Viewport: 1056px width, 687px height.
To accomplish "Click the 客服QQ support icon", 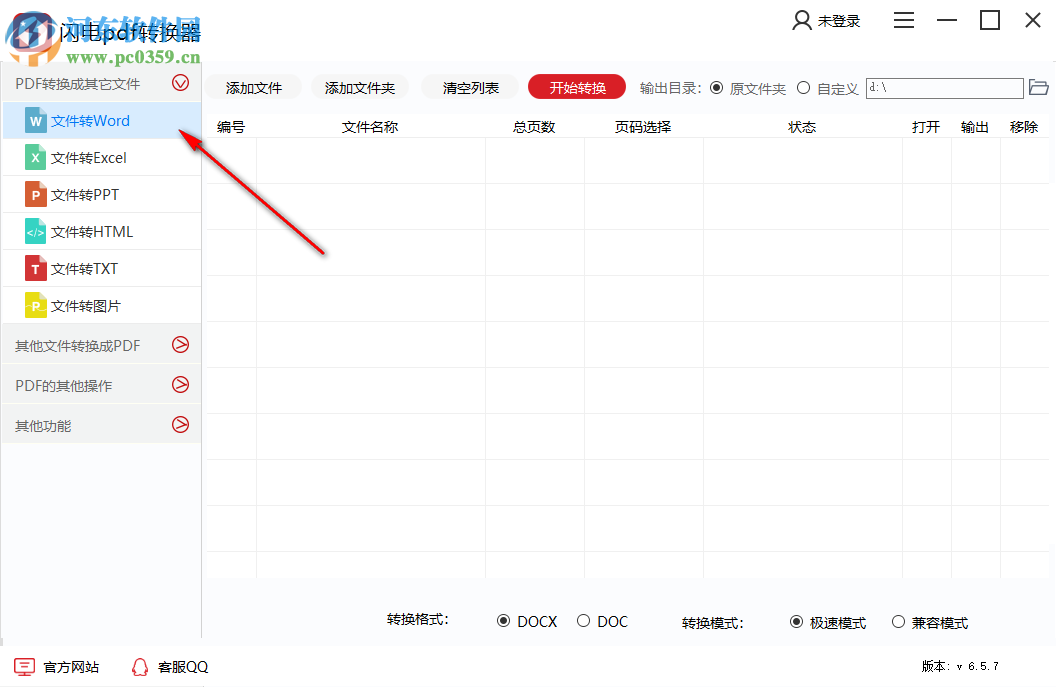I will [140, 666].
